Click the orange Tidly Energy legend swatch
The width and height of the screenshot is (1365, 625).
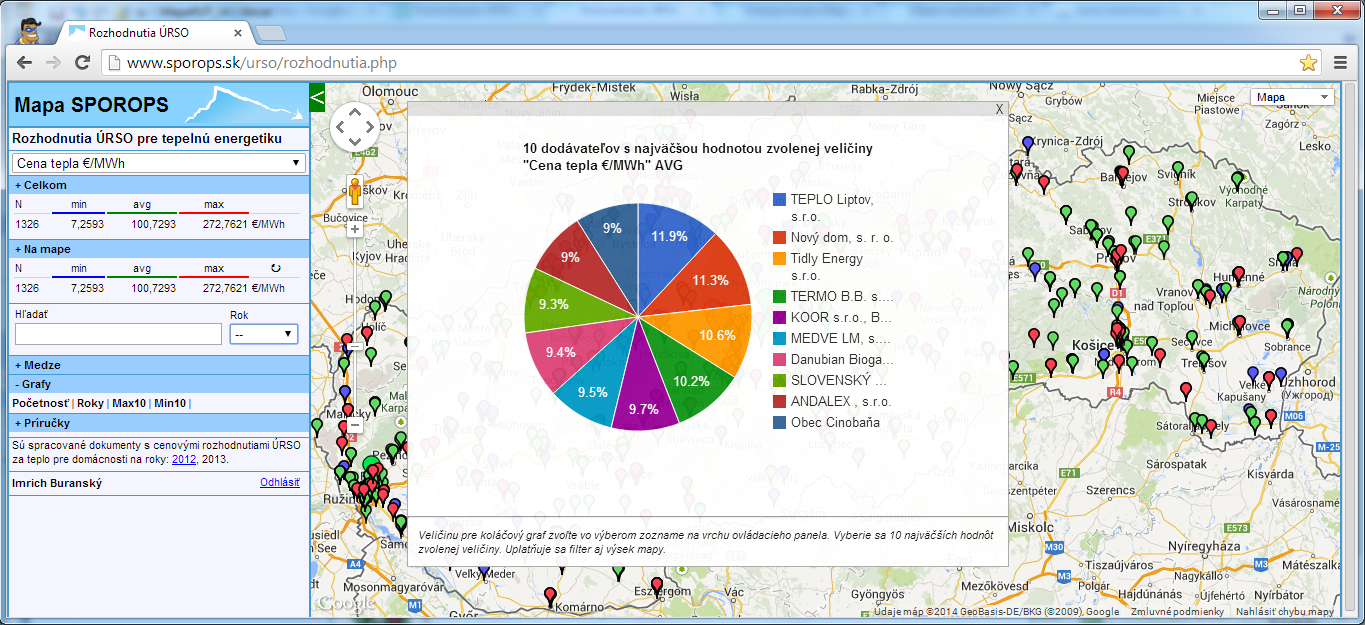tap(780, 258)
